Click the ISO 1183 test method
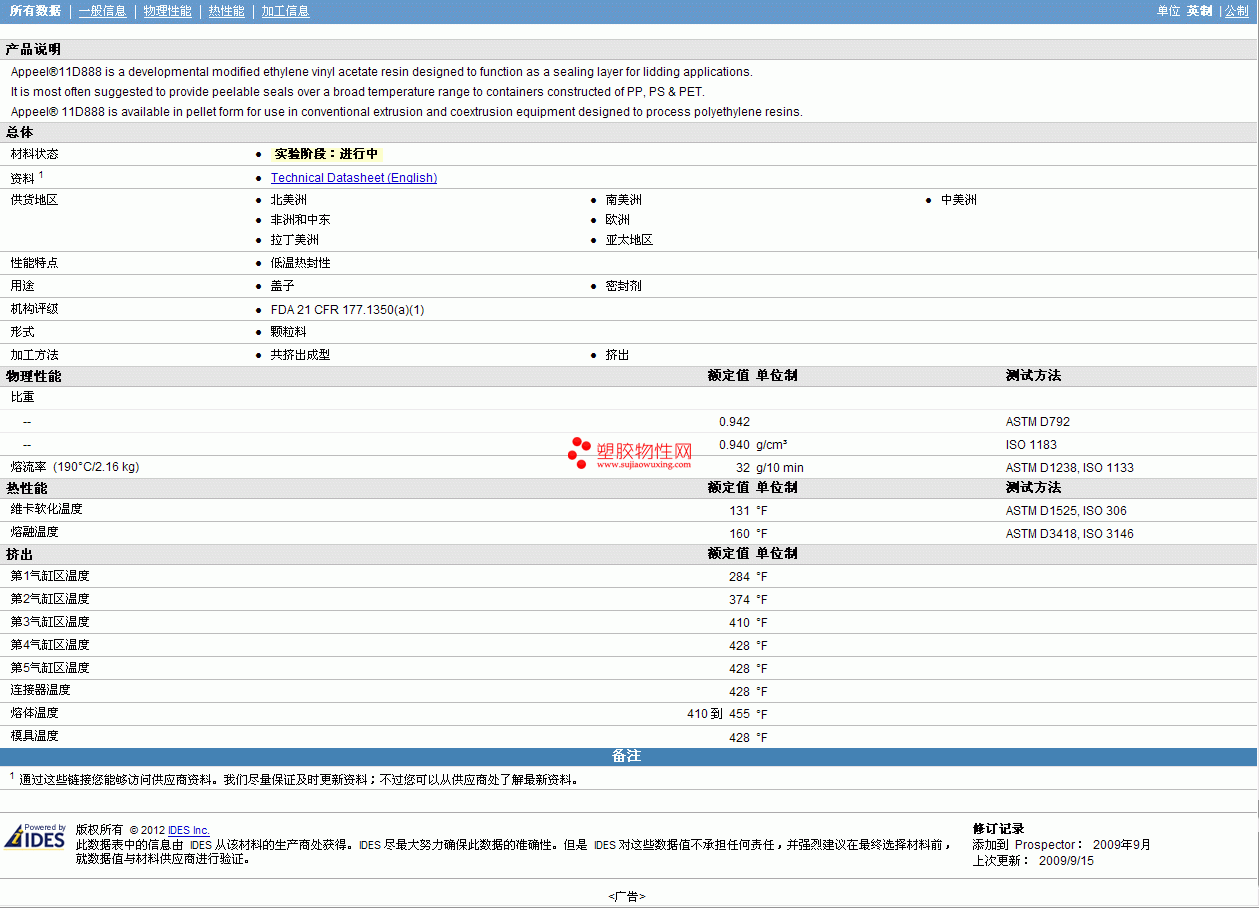 tap(1031, 445)
